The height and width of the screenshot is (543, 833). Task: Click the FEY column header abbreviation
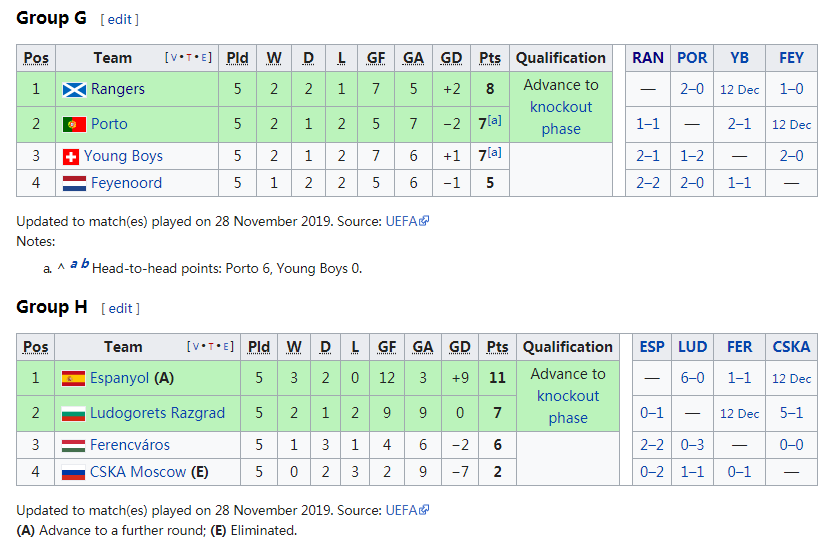click(791, 58)
